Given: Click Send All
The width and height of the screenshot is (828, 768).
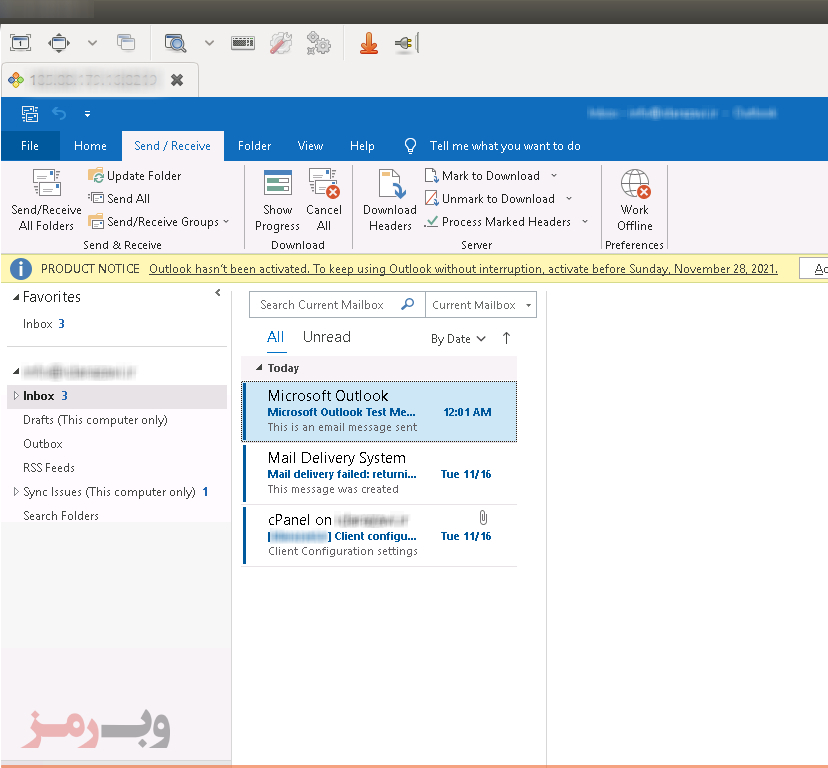Looking at the screenshot, I should [119, 199].
